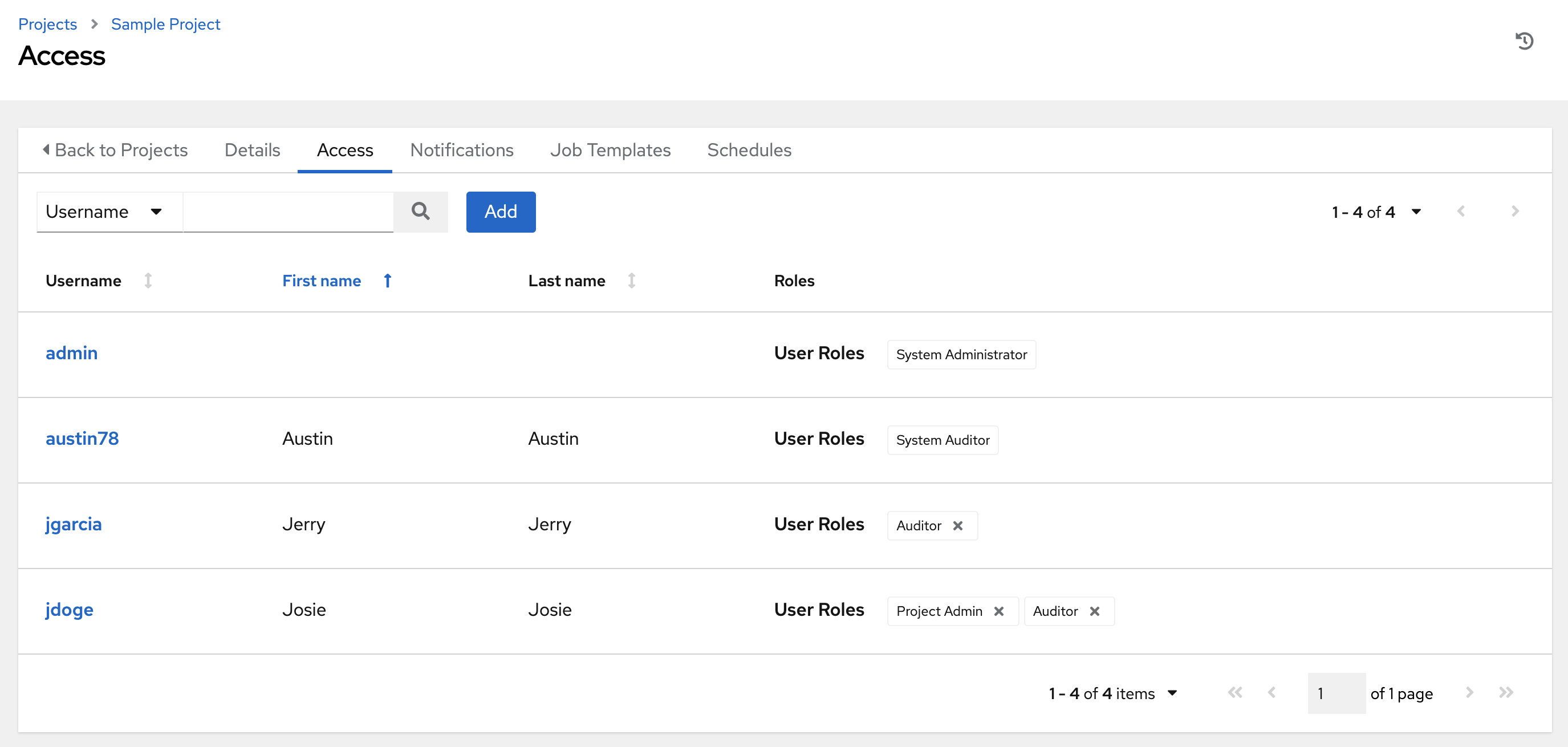This screenshot has width=1568, height=747.
Task: Click the jdoge username link
Action: click(68, 610)
